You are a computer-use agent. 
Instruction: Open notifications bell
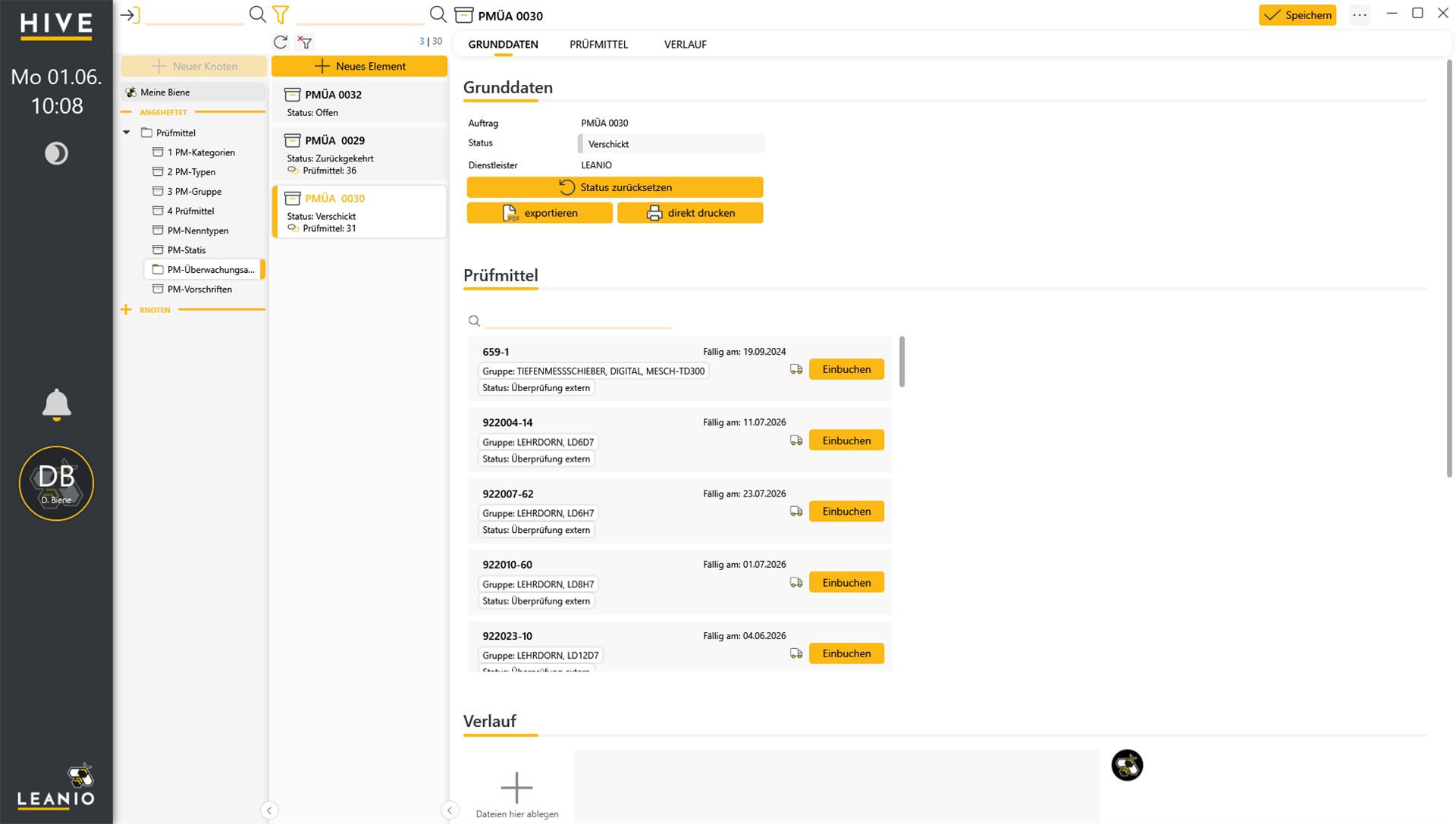(x=56, y=405)
